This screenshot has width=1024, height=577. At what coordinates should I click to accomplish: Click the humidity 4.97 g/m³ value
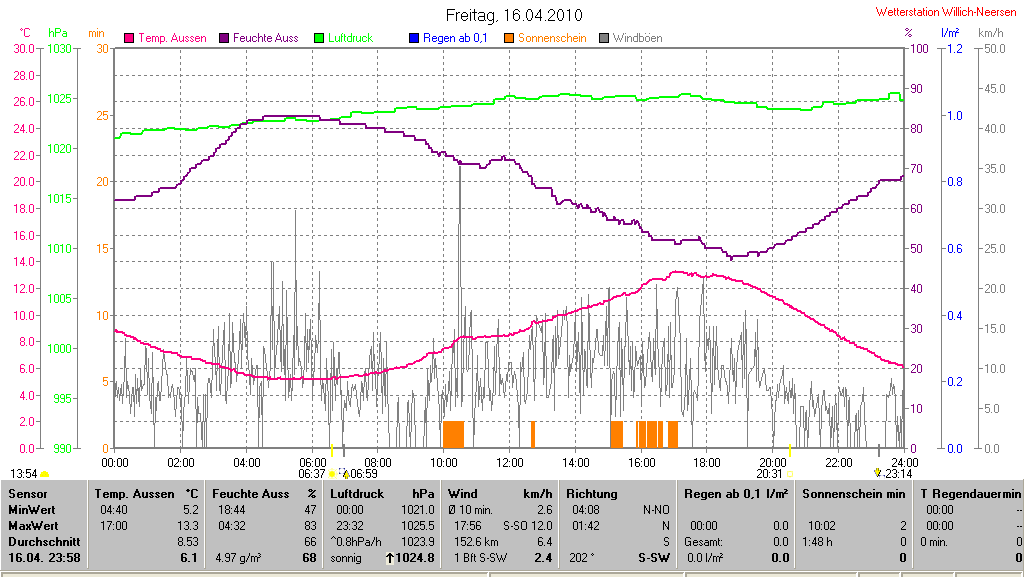click(238, 558)
